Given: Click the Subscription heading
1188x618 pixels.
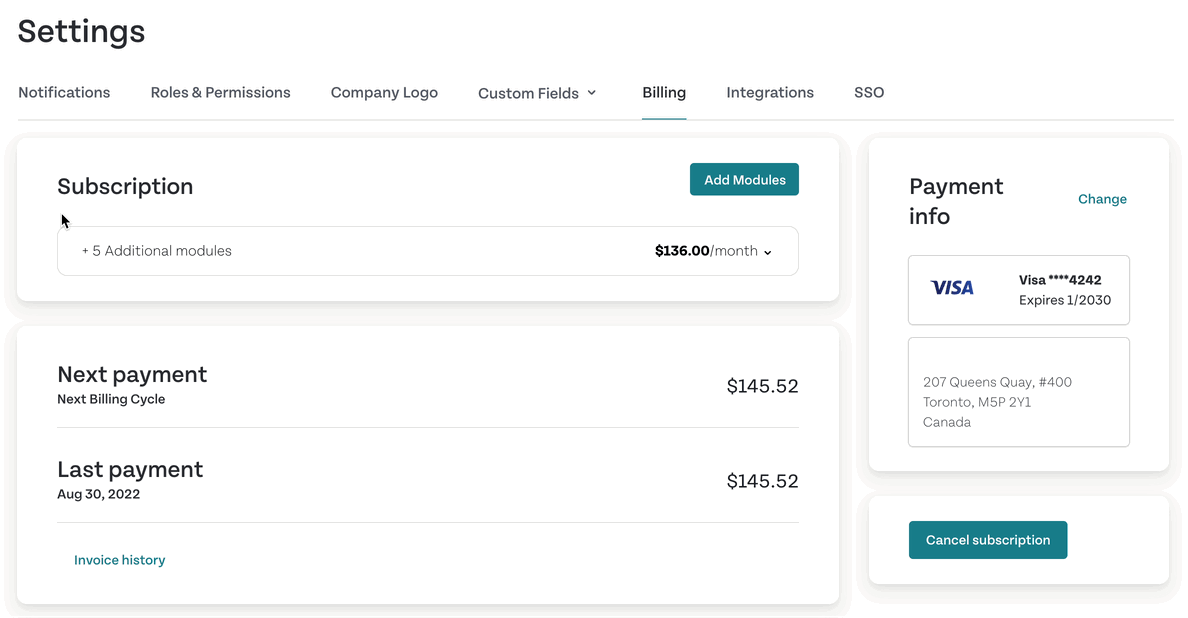Looking at the screenshot, I should (125, 186).
